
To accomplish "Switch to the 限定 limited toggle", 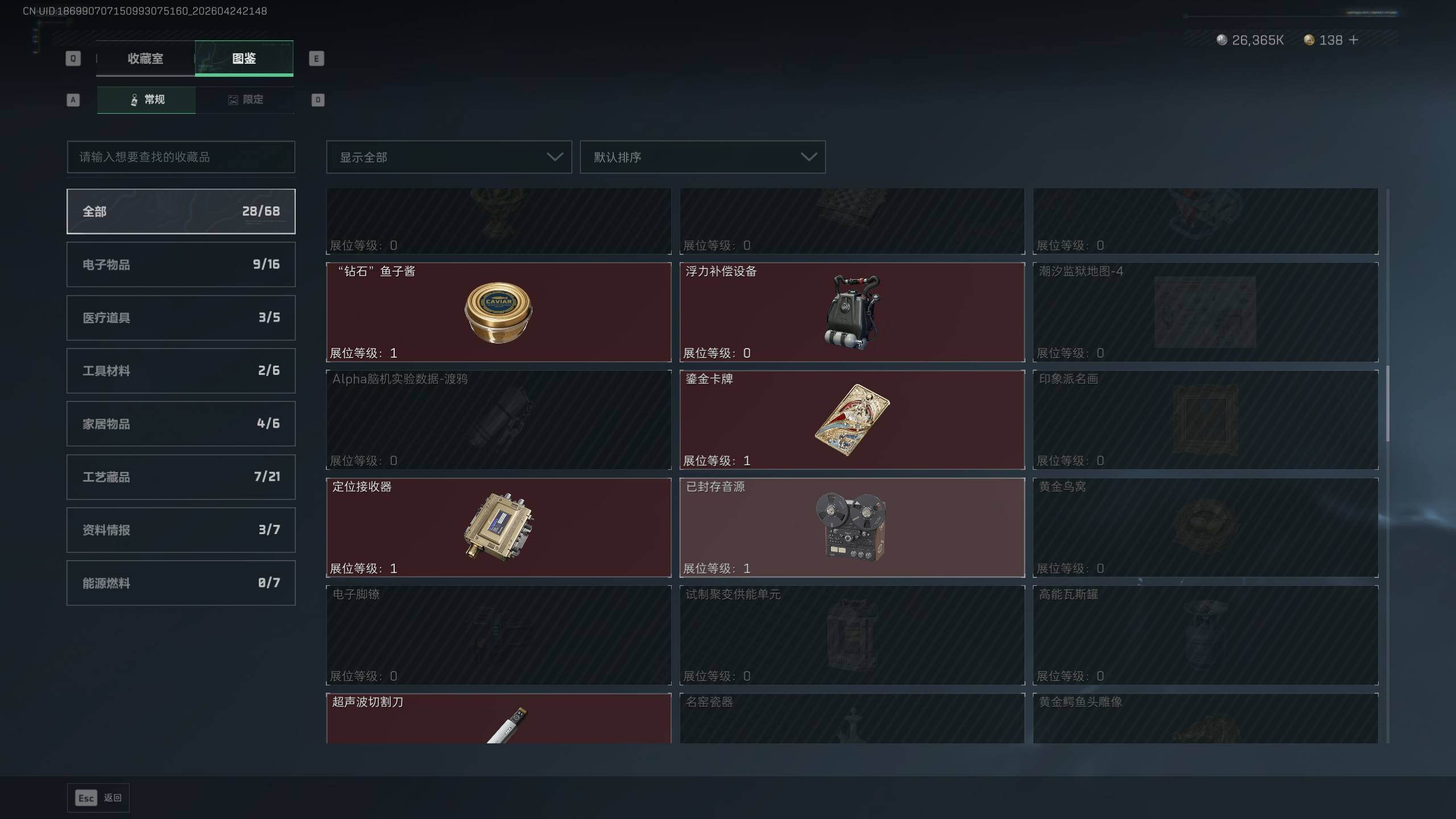I will (x=245, y=100).
